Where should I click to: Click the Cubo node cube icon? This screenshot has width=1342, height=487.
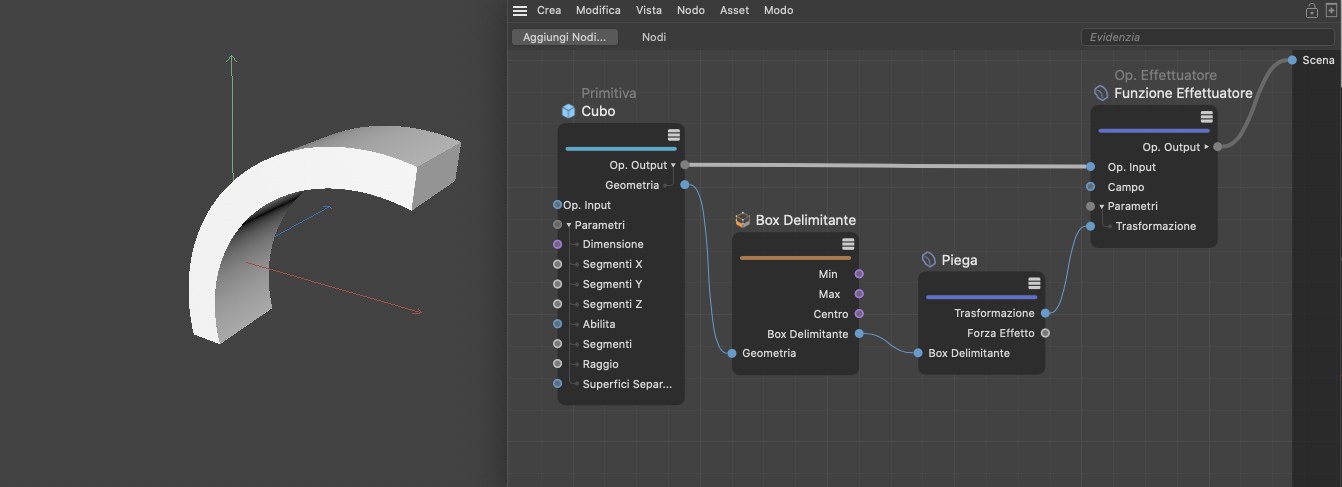click(568, 111)
